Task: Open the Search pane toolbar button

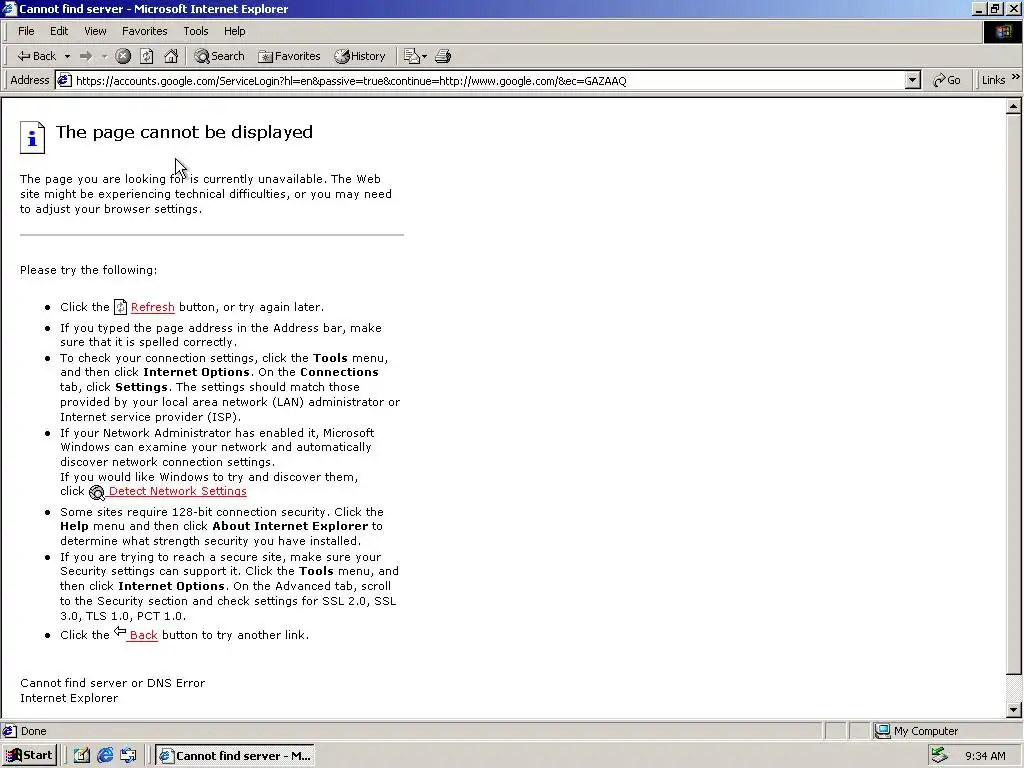Action: (220, 56)
